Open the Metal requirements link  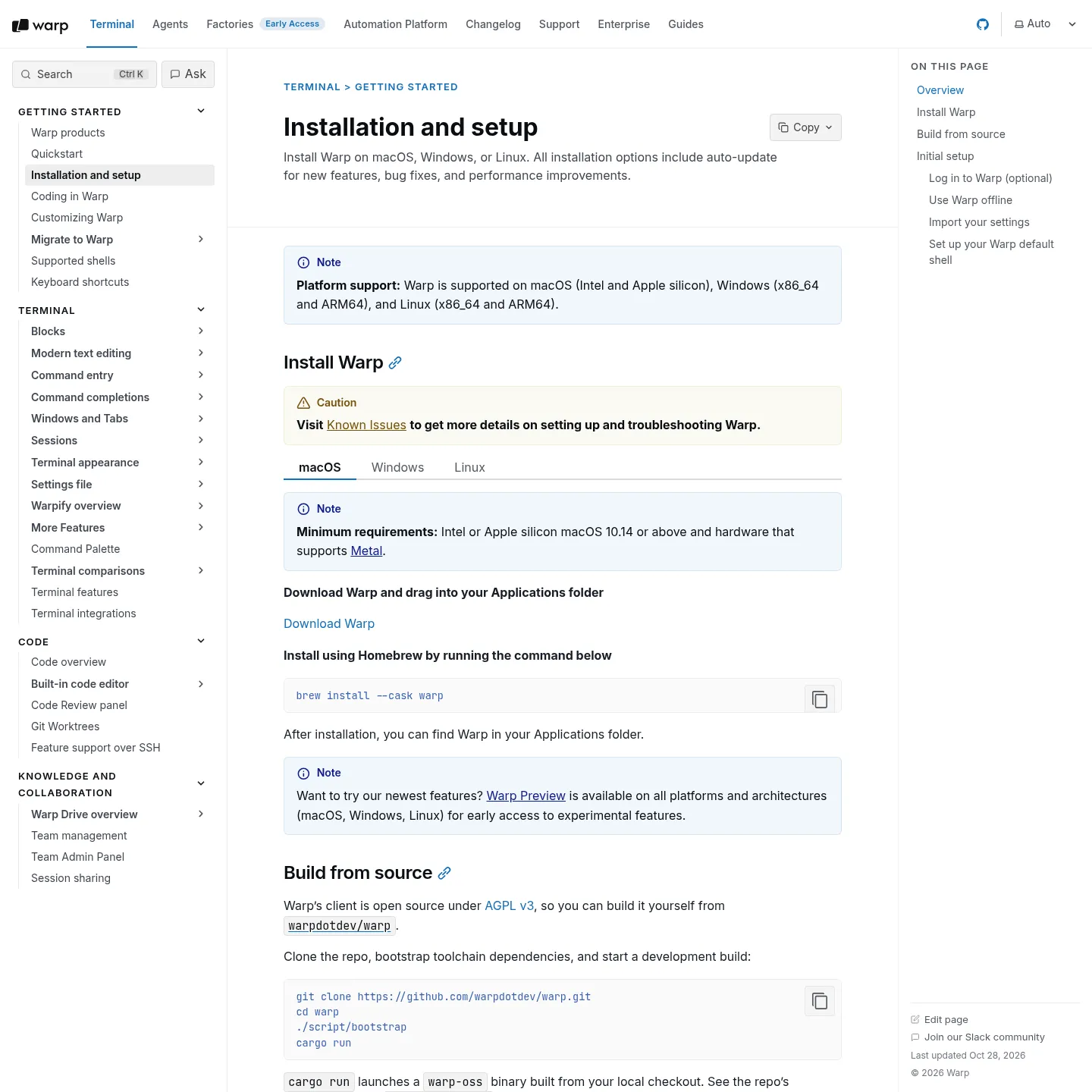coord(366,551)
